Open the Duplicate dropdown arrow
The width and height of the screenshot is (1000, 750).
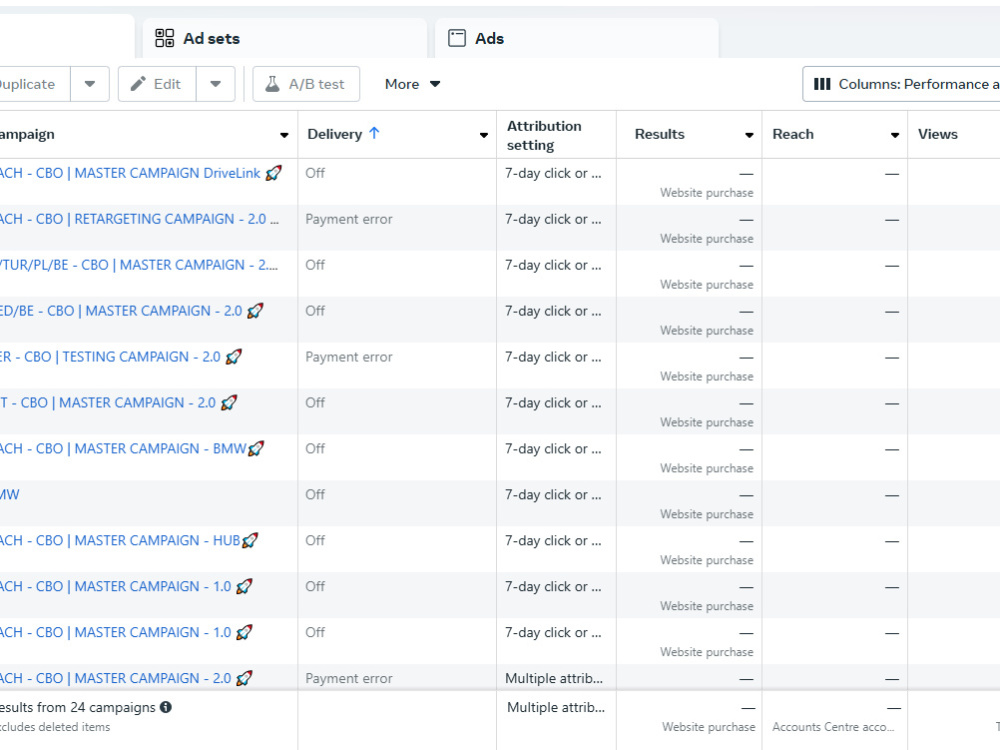click(90, 84)
